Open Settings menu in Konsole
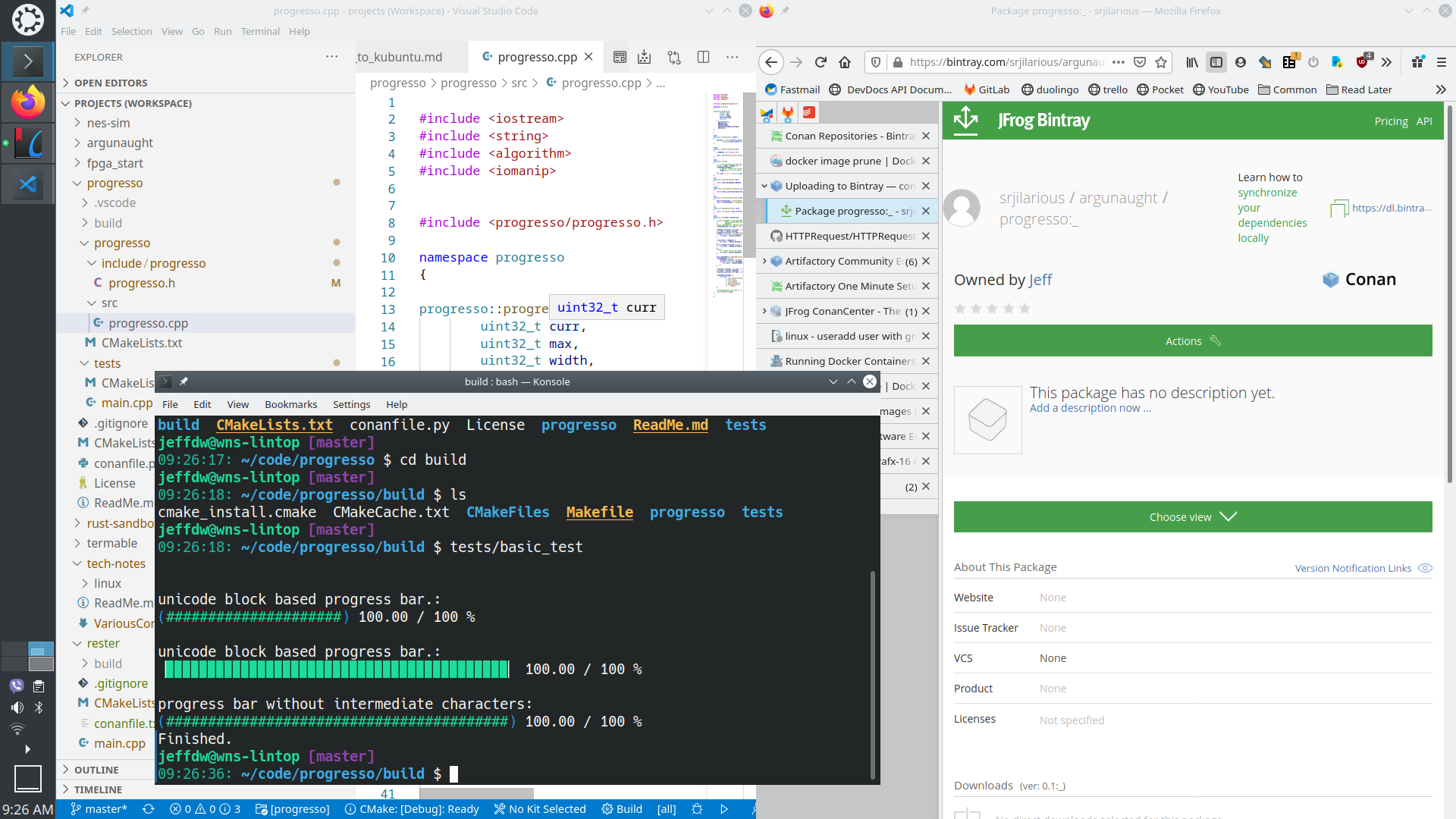Image resolution: width=1456 pixels, height=819 pixels. coord(351,404)
